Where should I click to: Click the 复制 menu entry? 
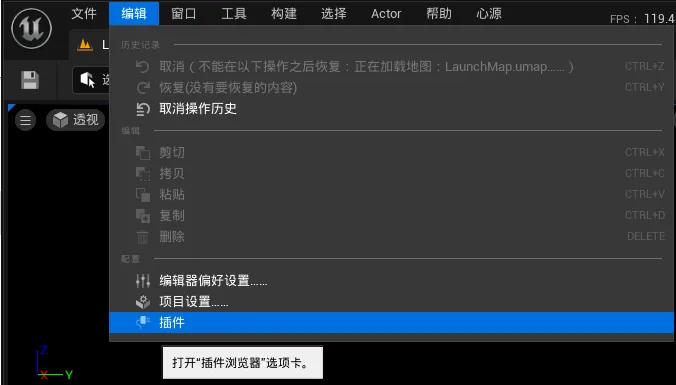click(391, 216)
